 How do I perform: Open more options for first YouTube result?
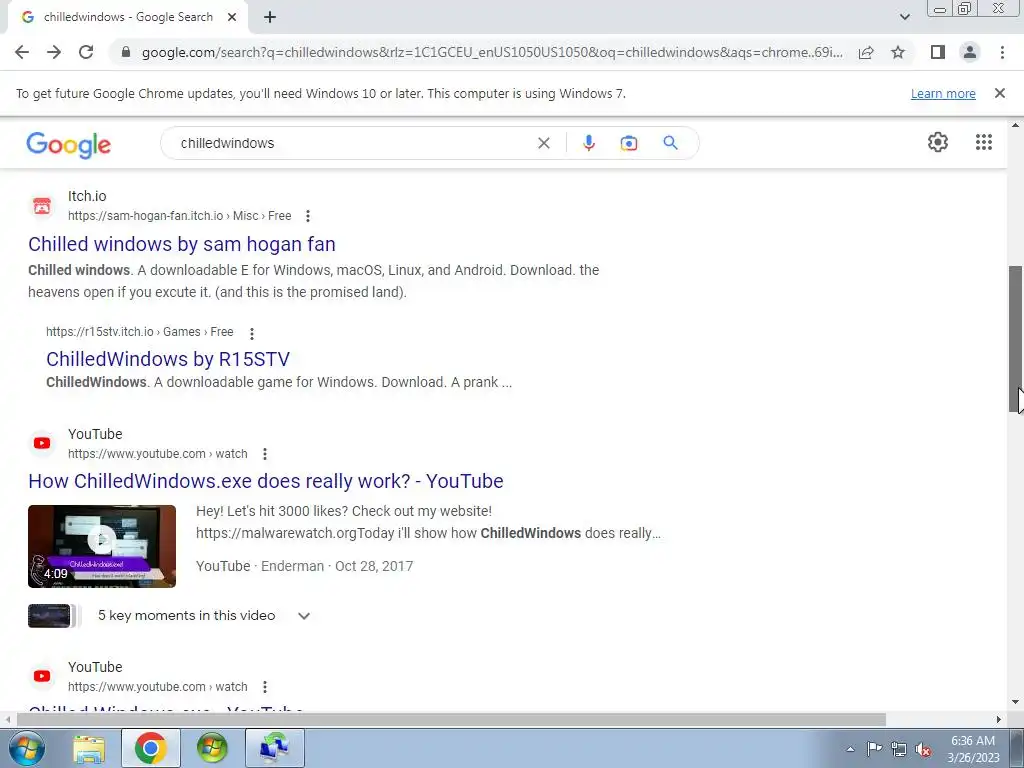264,454
